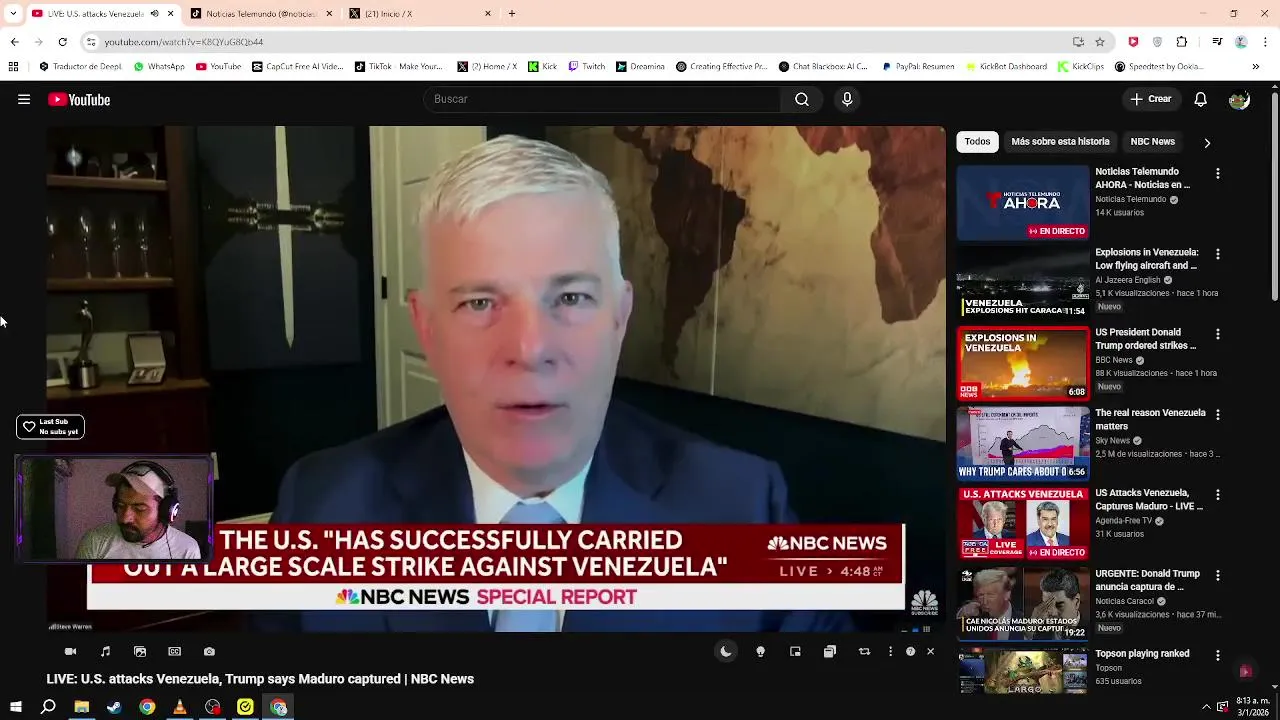Take a screenshot with the camera icon

[209, 651]
